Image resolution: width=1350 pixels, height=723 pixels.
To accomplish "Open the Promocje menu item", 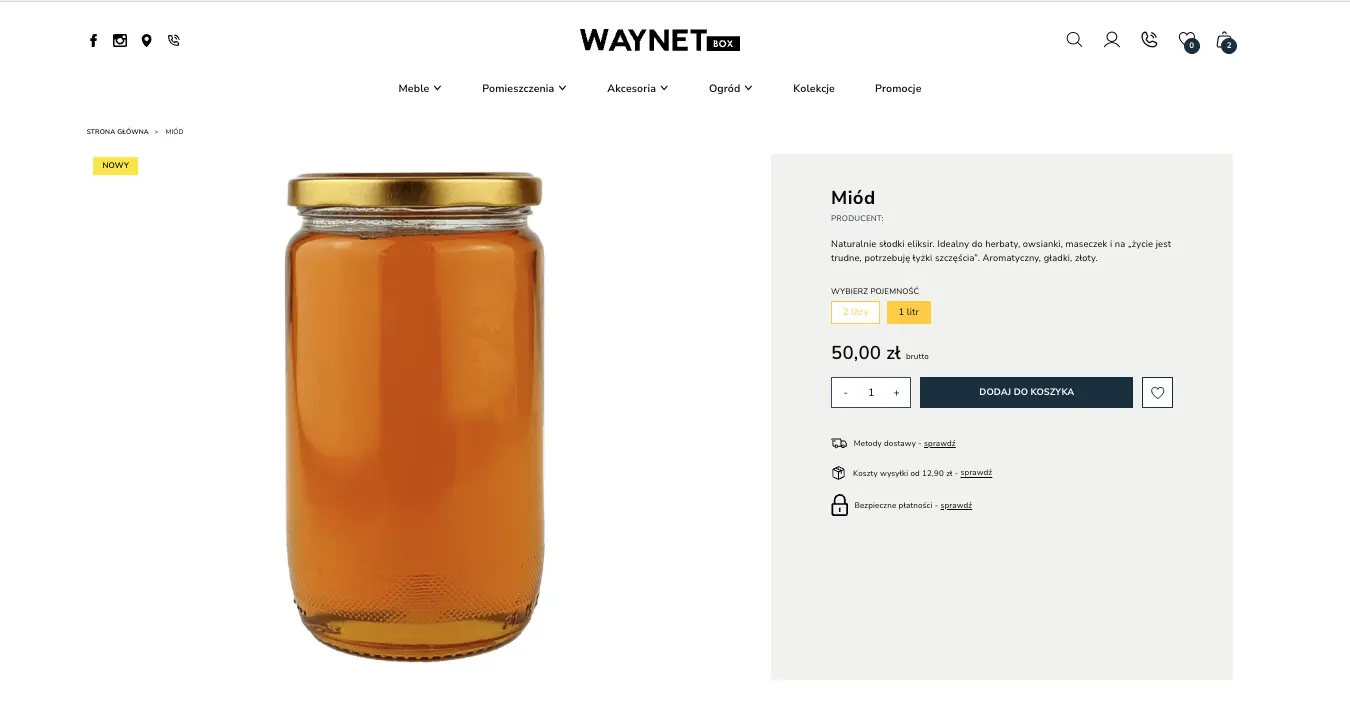I will (898, 88).
